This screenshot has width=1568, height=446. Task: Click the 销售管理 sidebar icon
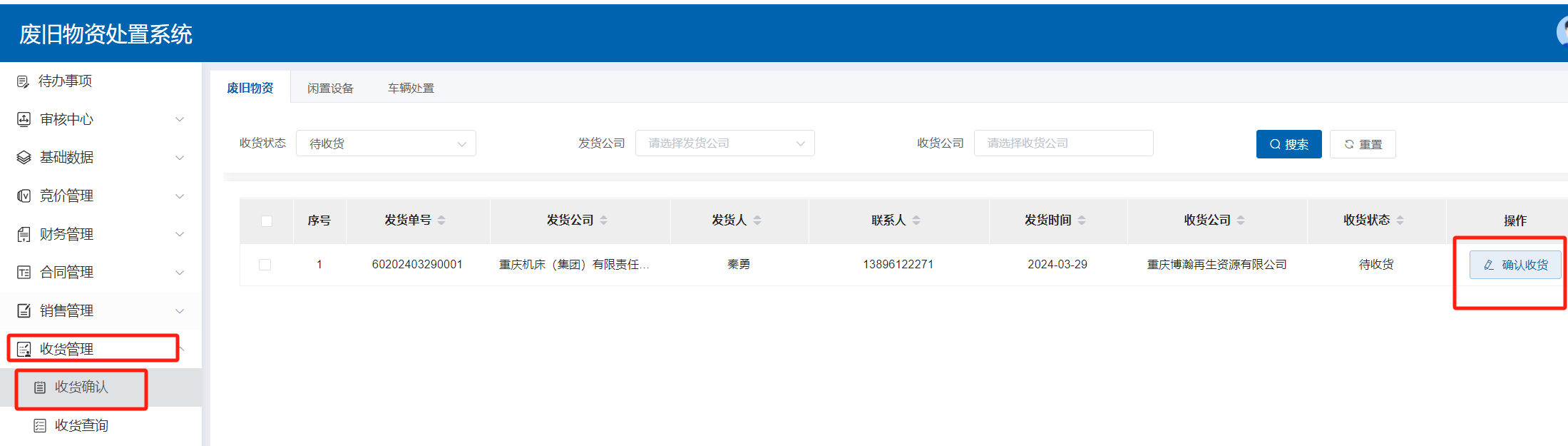[x=24, y=310]
